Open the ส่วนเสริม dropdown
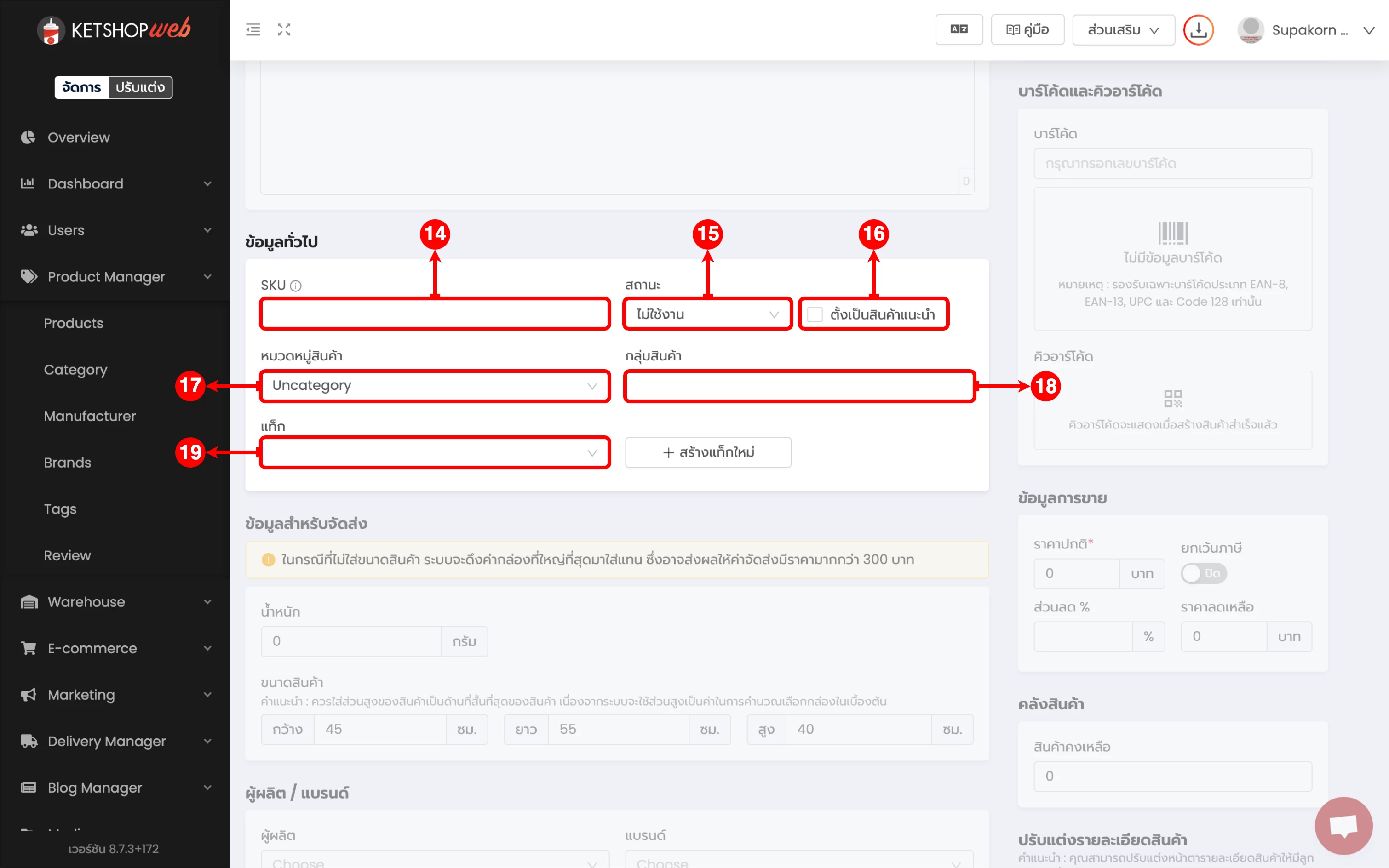1389x868 pixels. tap(1123, 29)
